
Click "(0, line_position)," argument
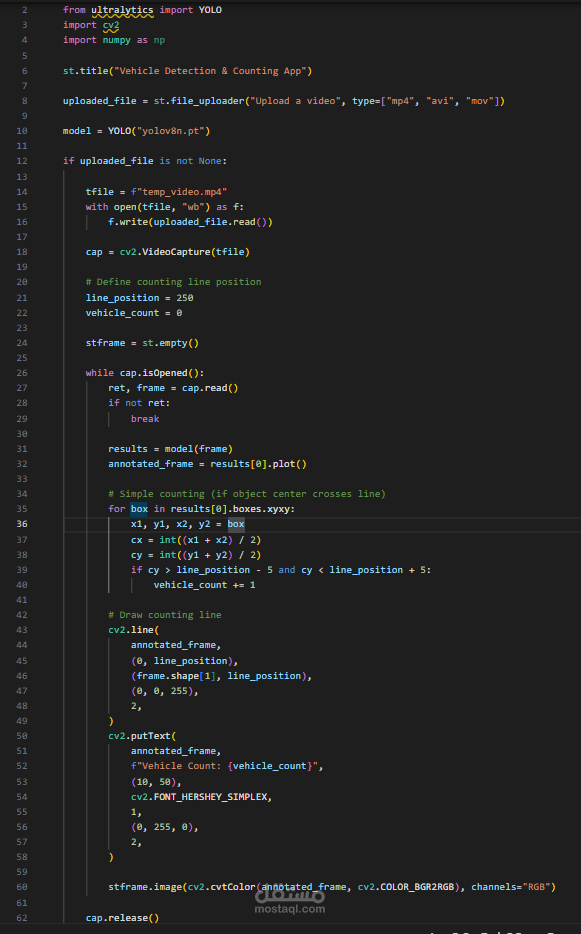[x=185, y=661]
